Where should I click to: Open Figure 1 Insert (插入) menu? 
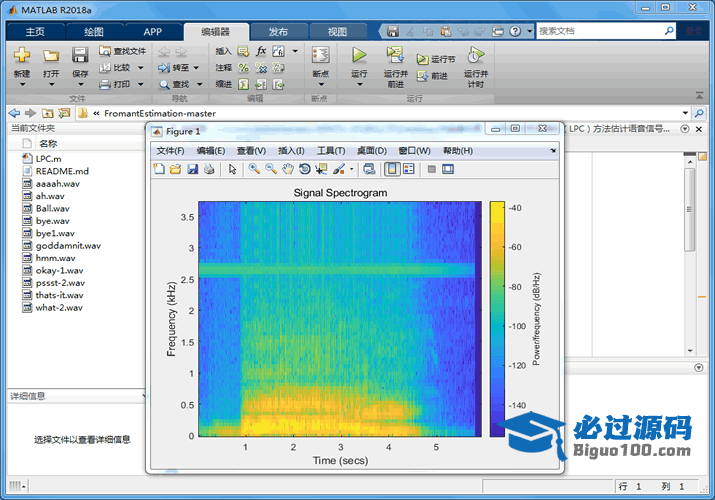click(291, 151)
